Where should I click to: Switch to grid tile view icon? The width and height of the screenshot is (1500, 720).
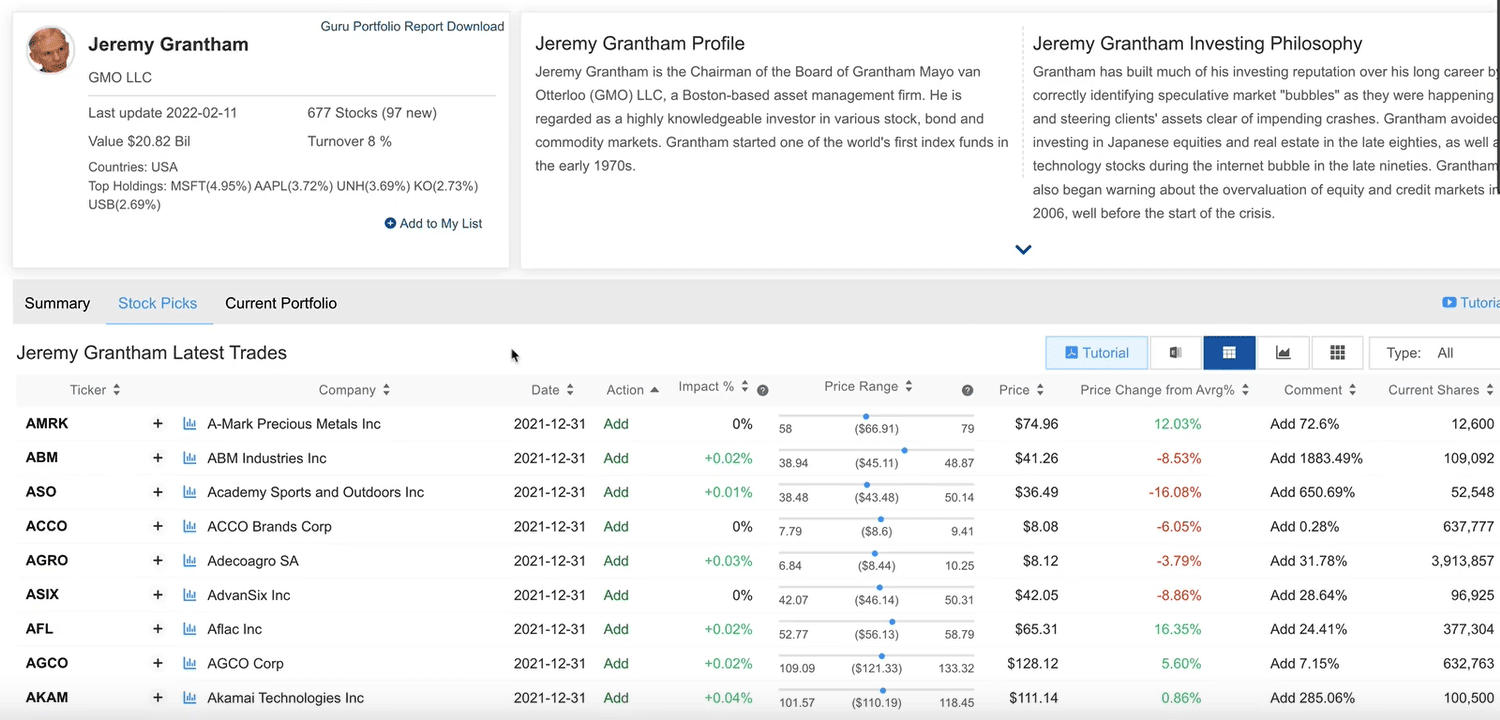pyautogui.click(x=1337, y=353)
